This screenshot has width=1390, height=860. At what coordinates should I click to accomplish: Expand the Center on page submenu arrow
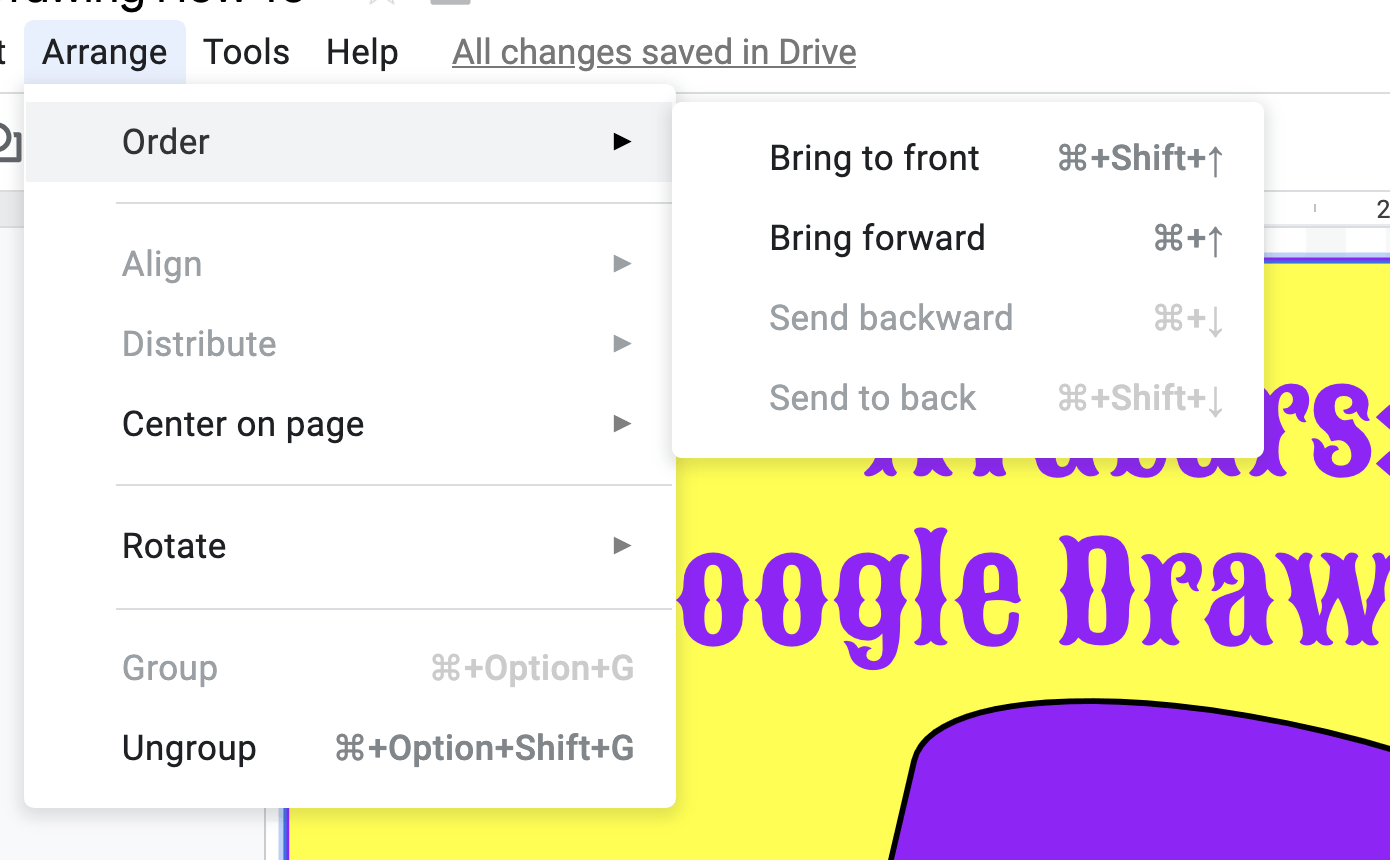622,424
